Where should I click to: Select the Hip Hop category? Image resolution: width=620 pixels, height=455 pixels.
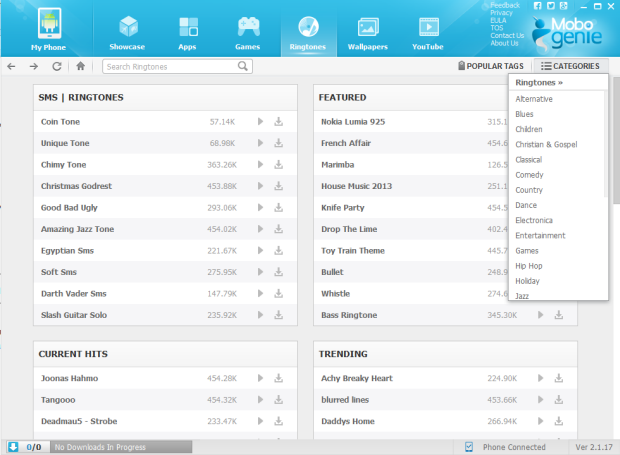[x=529, y=266]
